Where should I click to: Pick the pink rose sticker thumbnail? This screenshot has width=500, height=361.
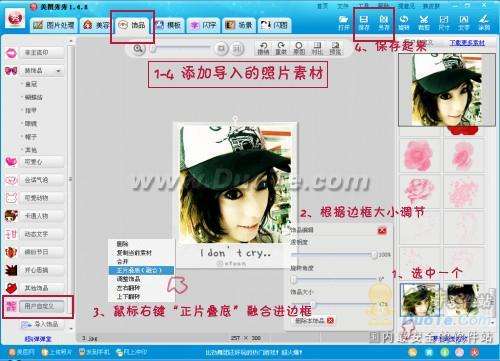419,155
